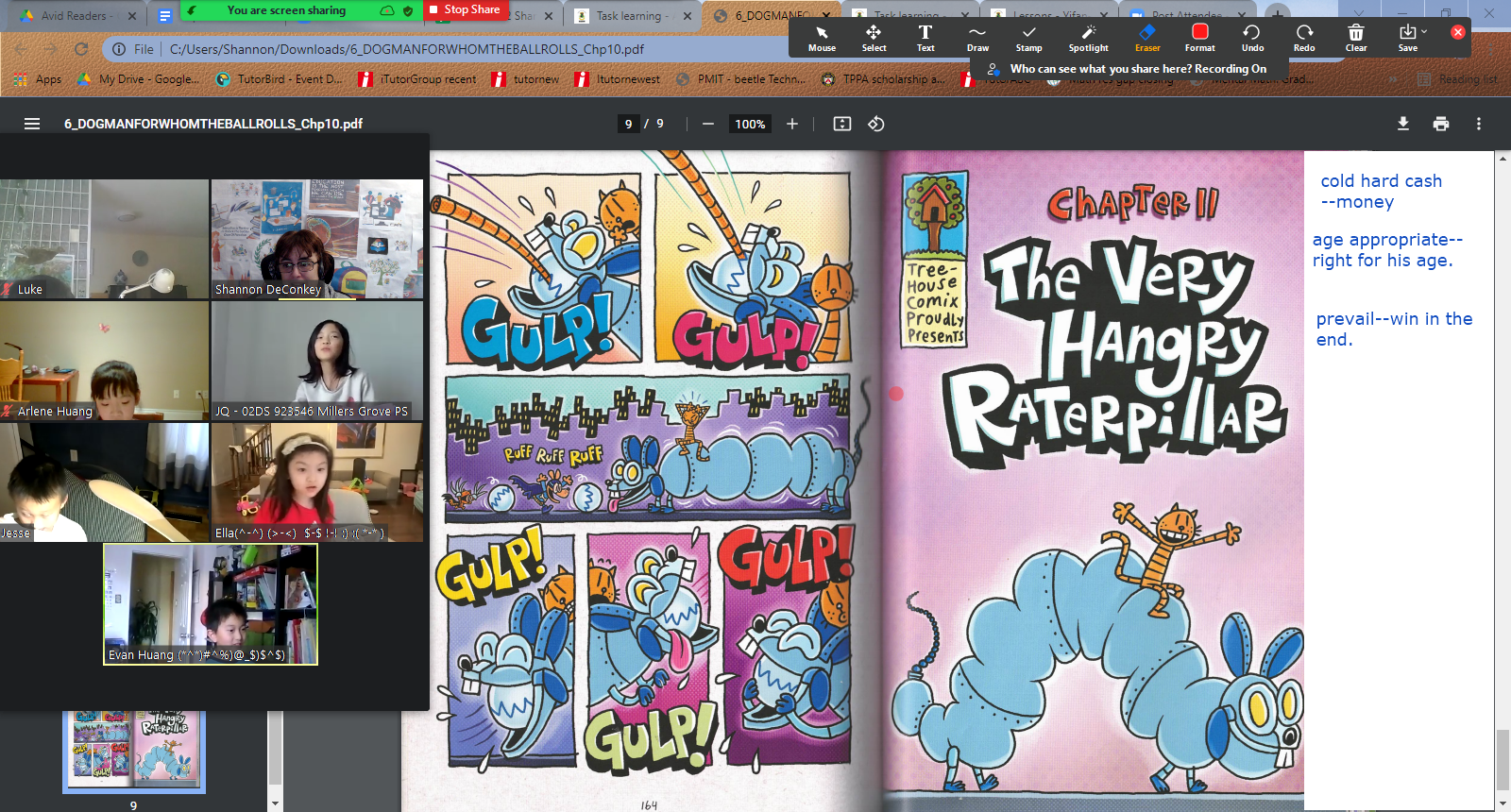
Task: Switch to the 6_DOGMANFOR PDF tab
Action: point(772,16)
